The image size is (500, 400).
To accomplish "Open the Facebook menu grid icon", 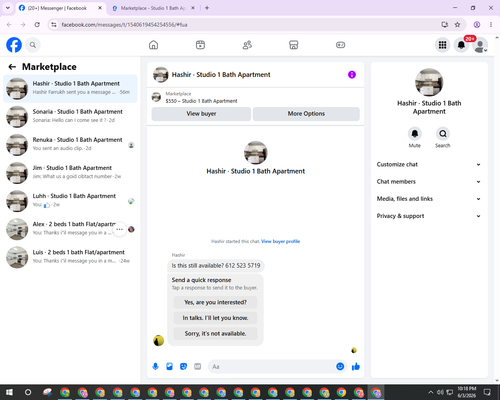I will (442, 45).
